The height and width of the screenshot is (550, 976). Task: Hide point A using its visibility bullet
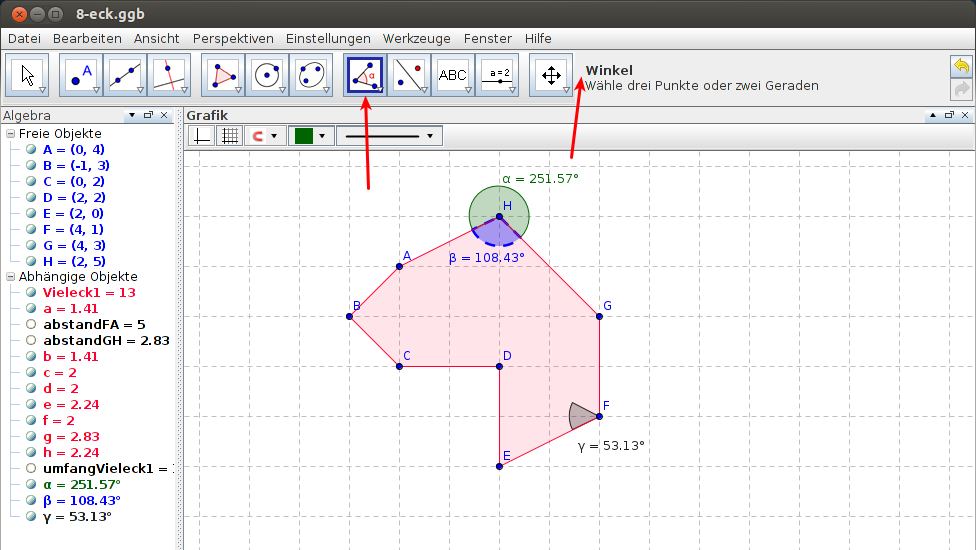pyautogui.click(x=31, y=149)
